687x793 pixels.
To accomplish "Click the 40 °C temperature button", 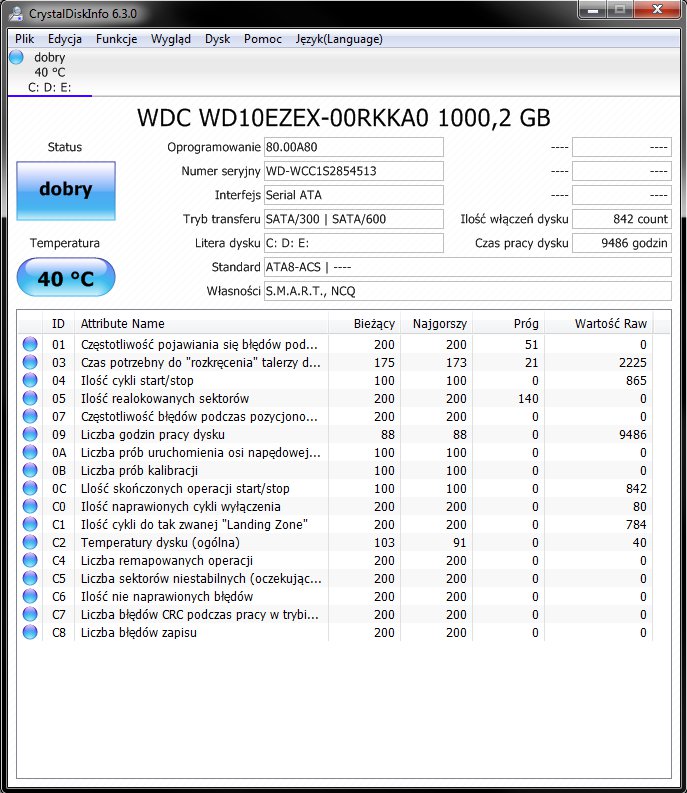I will (66, 278).
